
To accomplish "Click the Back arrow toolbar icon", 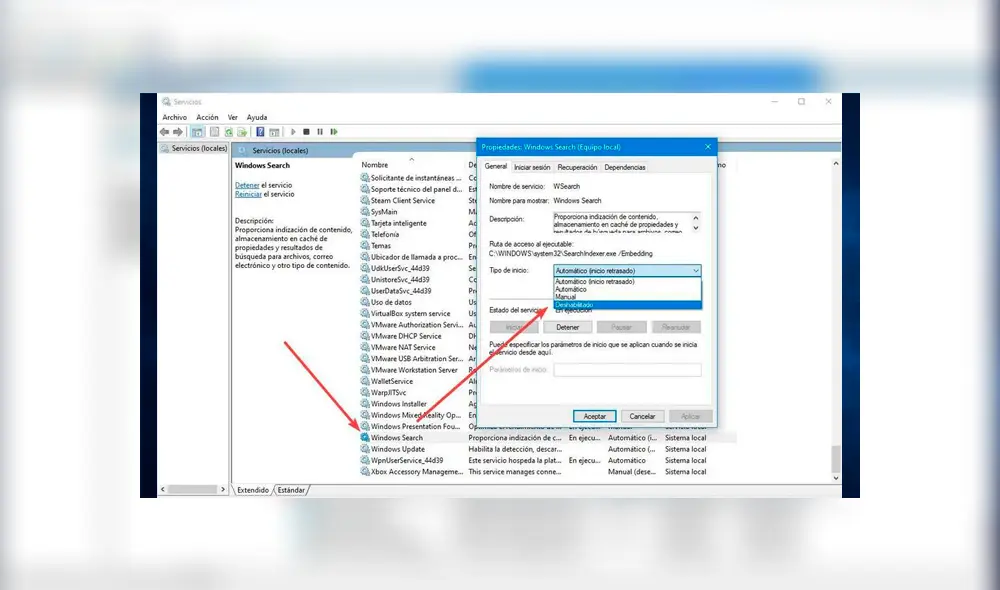I will 165,132.
